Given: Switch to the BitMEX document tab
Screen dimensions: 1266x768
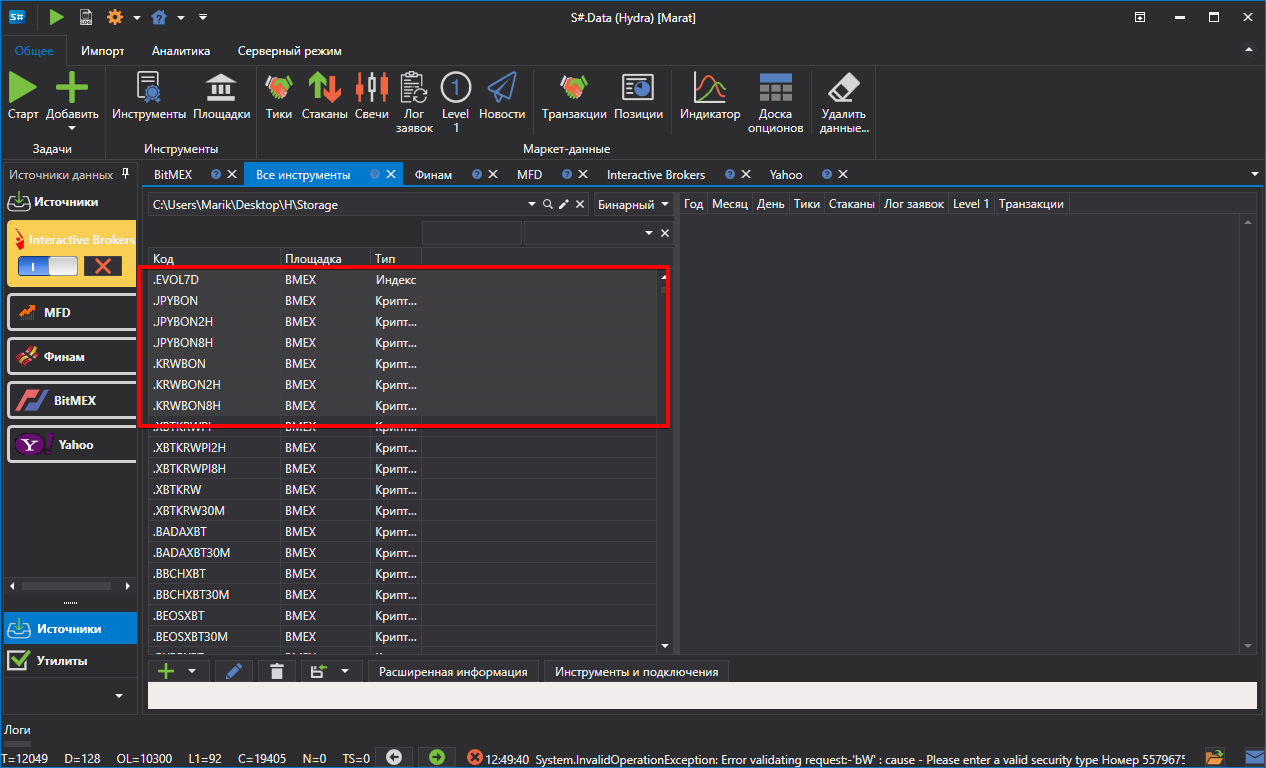Looking at the screenshot, I should (x=173, y=174).
